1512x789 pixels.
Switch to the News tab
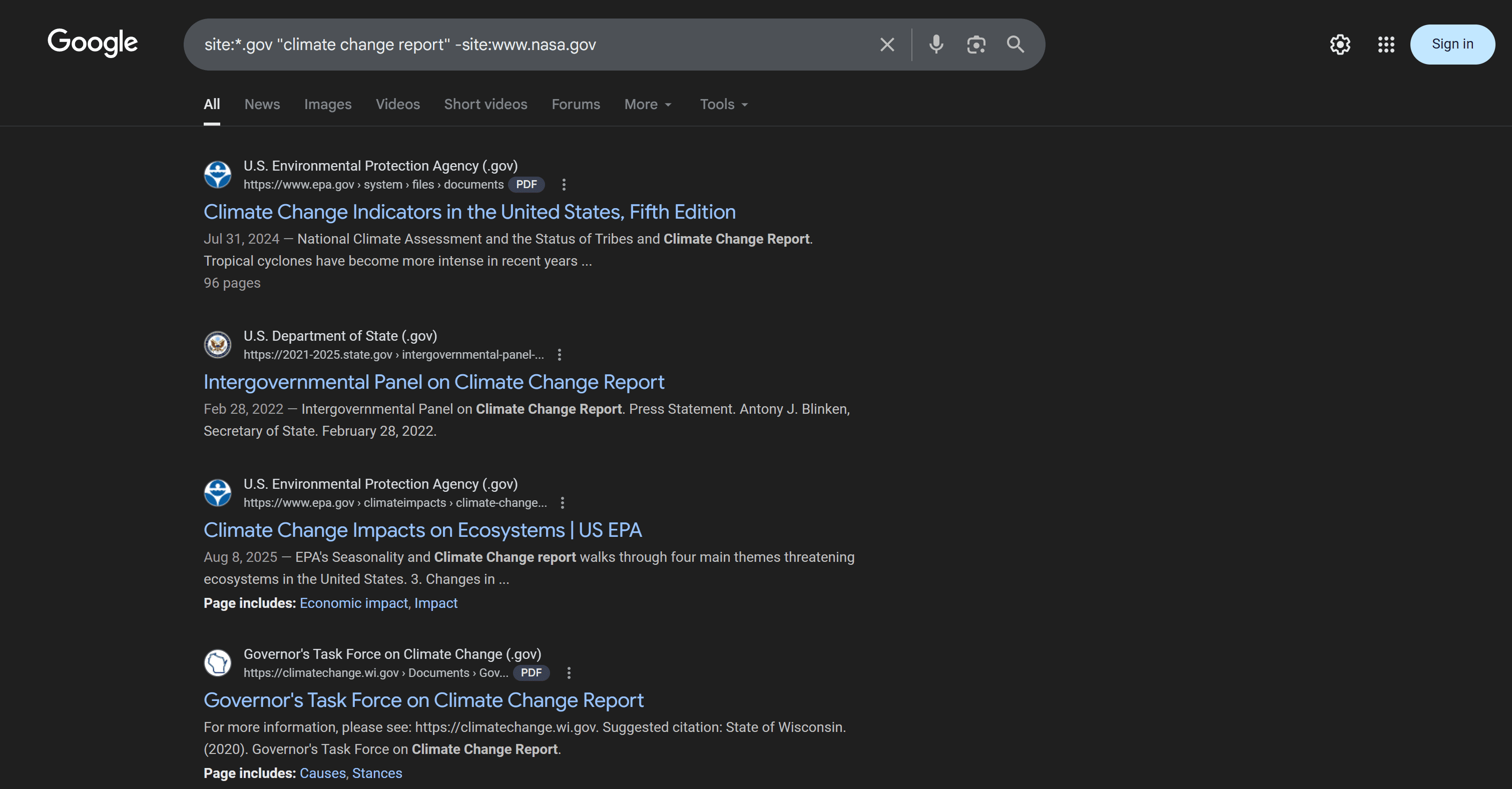[x=262, y=104]
